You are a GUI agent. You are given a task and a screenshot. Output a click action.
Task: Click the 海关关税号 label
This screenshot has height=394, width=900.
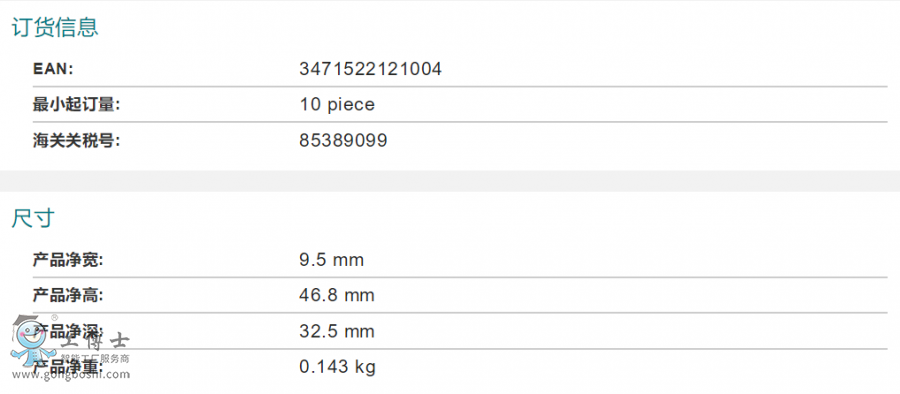pyautogui.click(x=77, y=141)
